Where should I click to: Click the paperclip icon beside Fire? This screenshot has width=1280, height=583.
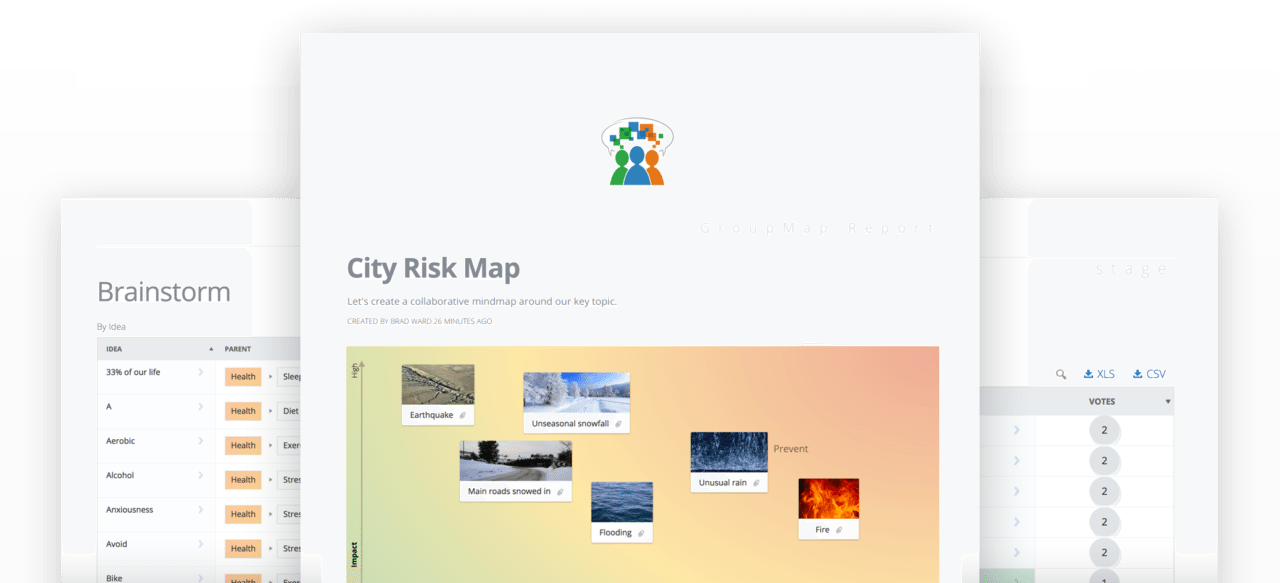point(838,529)
